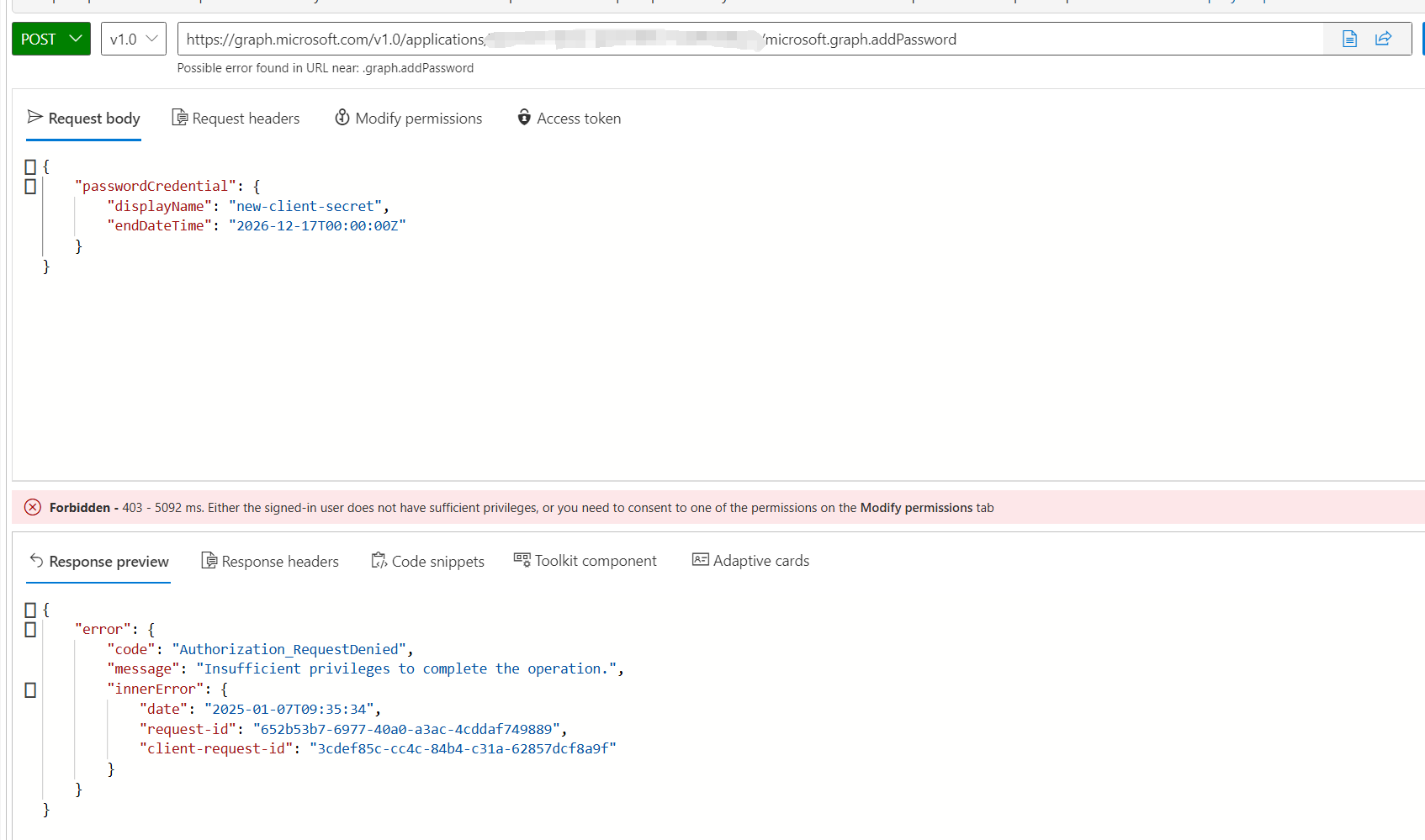Click the endDateTime value in request body
The width and height of the screenshot is (1425, 840).
point(317,225)
